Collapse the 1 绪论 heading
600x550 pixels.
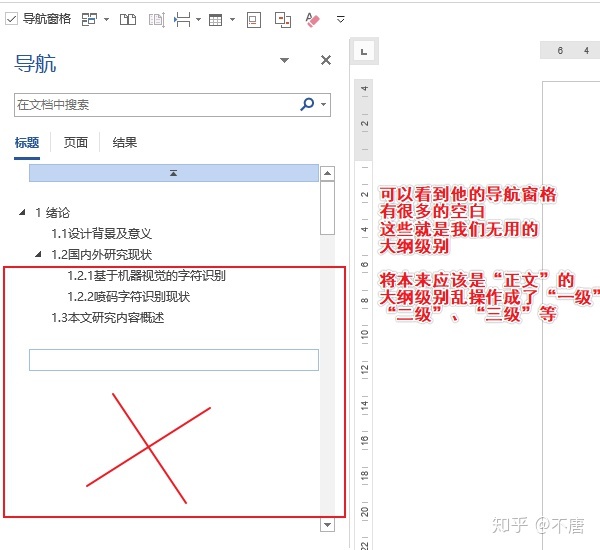point(22,212)
